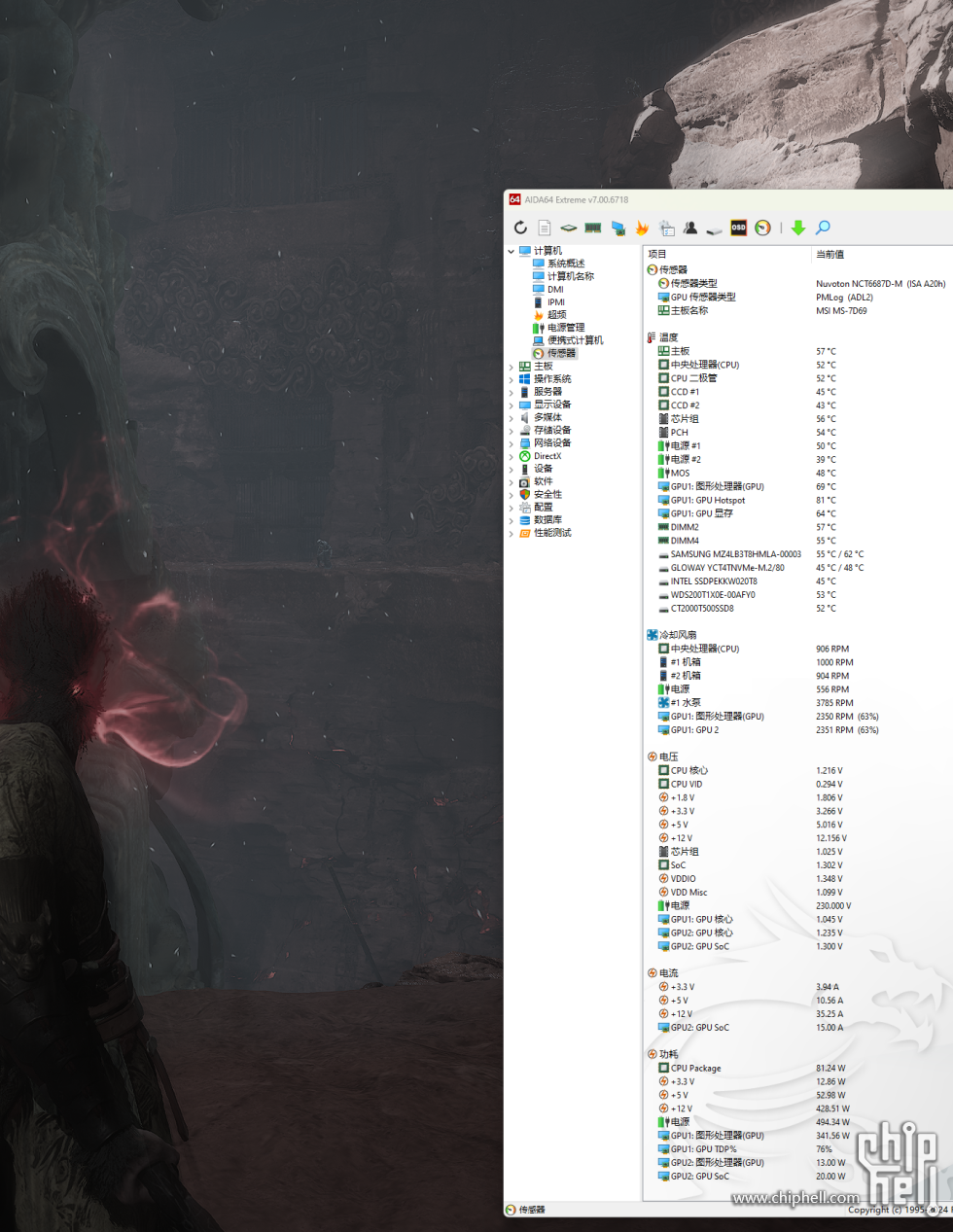Click the user silhouette toolbar icon

(x=689, y=228)
